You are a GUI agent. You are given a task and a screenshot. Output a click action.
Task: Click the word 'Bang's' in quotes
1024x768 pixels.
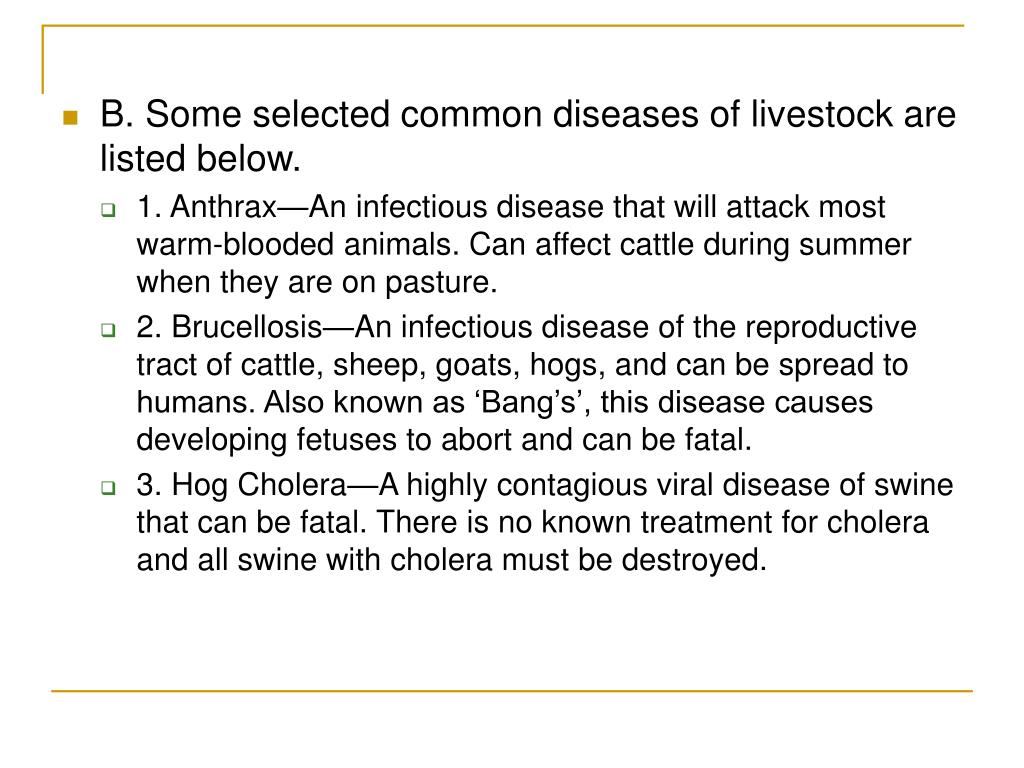tap(529, 402)
